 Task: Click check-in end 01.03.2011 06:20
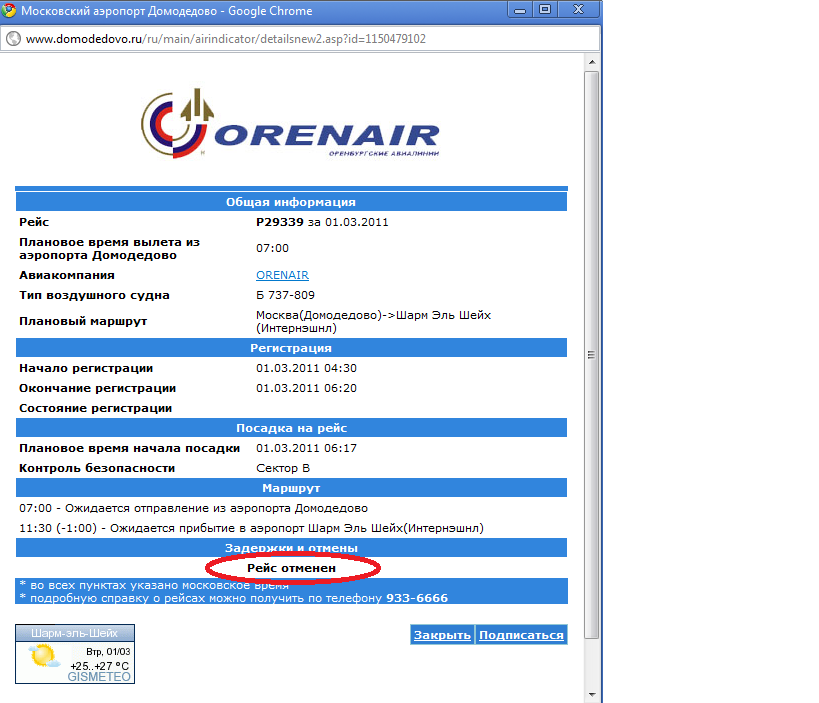coord(306,388)
